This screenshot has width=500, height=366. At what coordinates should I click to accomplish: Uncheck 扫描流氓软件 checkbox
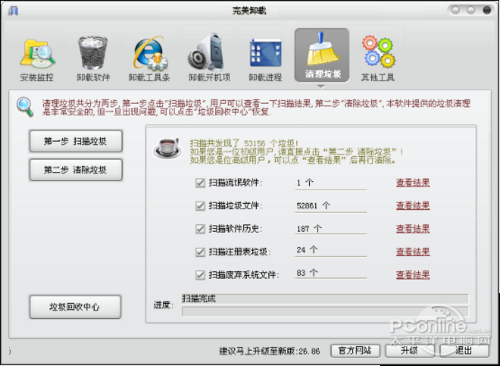pos(200,183)
